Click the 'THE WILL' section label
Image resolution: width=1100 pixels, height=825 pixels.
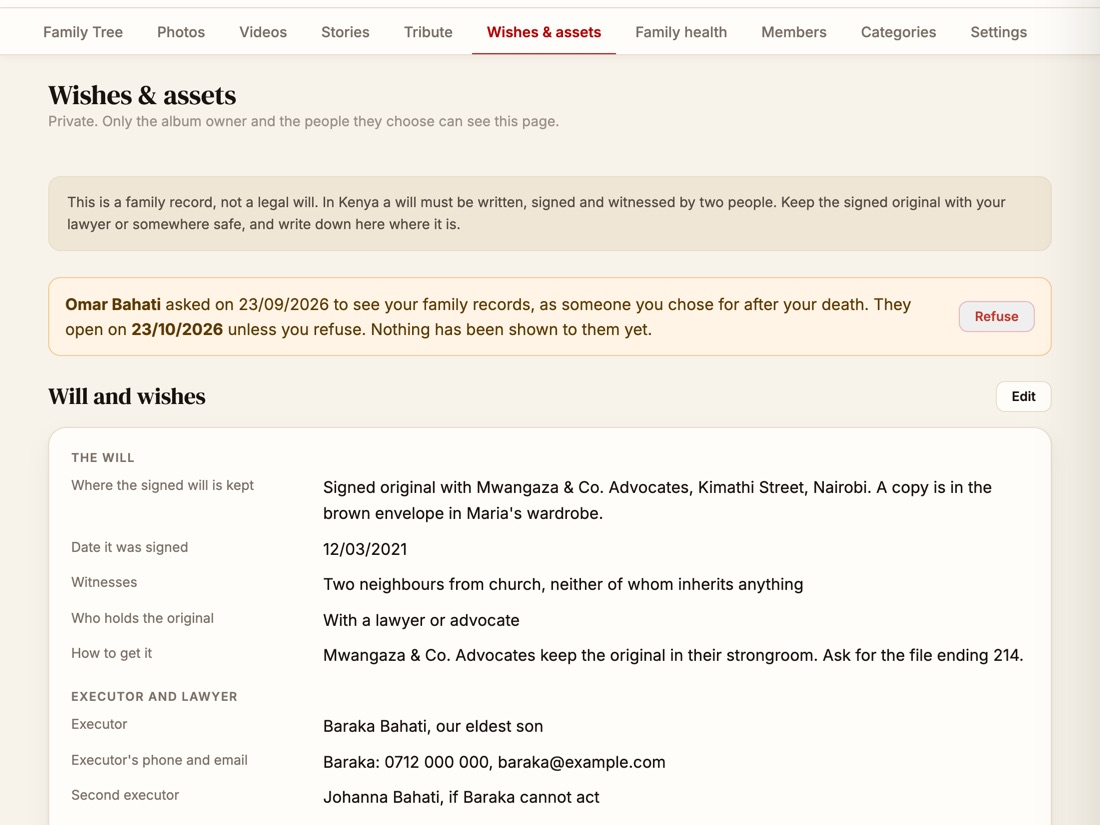coord(102,458)
